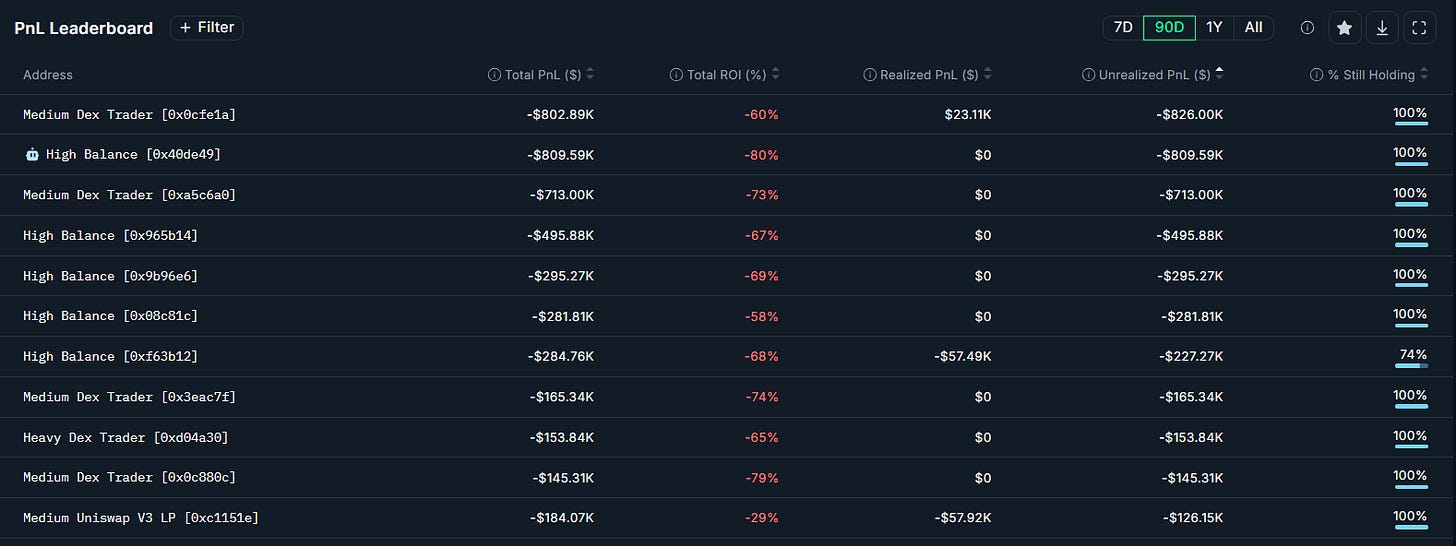Open Medium Dex Trader 0x0cfe1a address
1456x546 pixels.
(130, 115)
